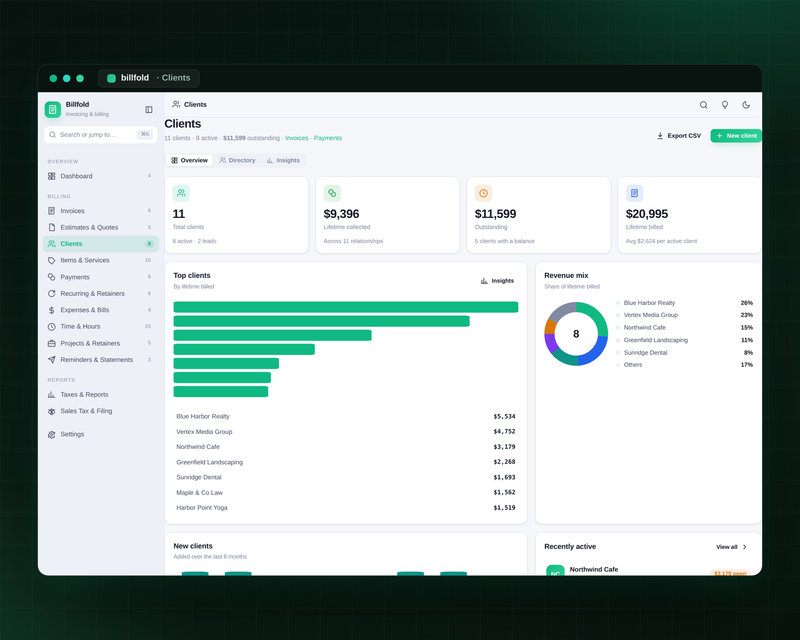Click the Billfold logo icon
This screenshot has height=640, width=800.
[x=53, y=109]
